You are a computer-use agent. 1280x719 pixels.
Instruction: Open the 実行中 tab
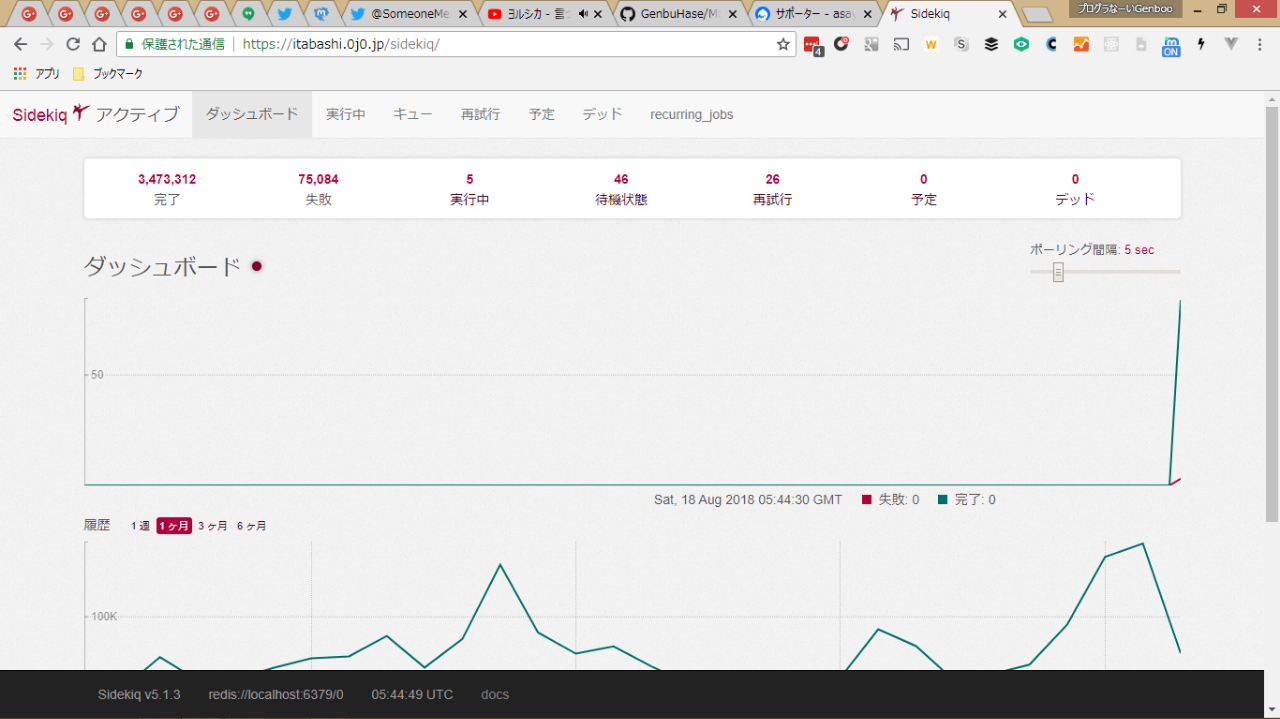point(345,114)
